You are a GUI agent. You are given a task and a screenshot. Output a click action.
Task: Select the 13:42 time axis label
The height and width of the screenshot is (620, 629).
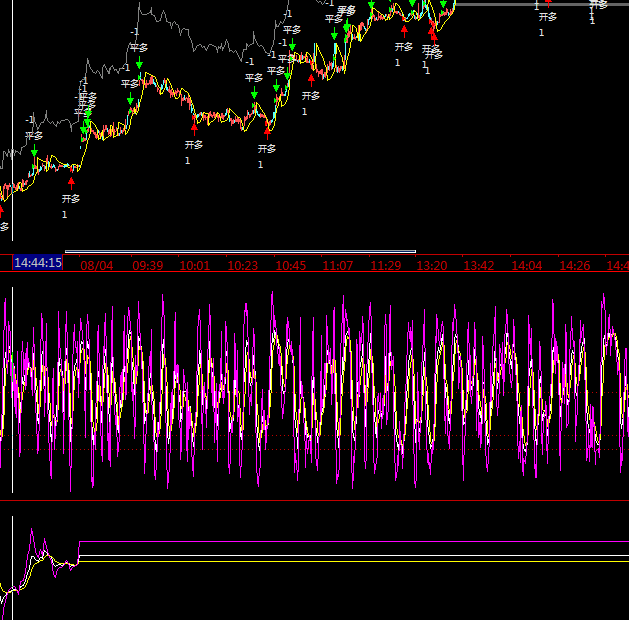point(479,266)
